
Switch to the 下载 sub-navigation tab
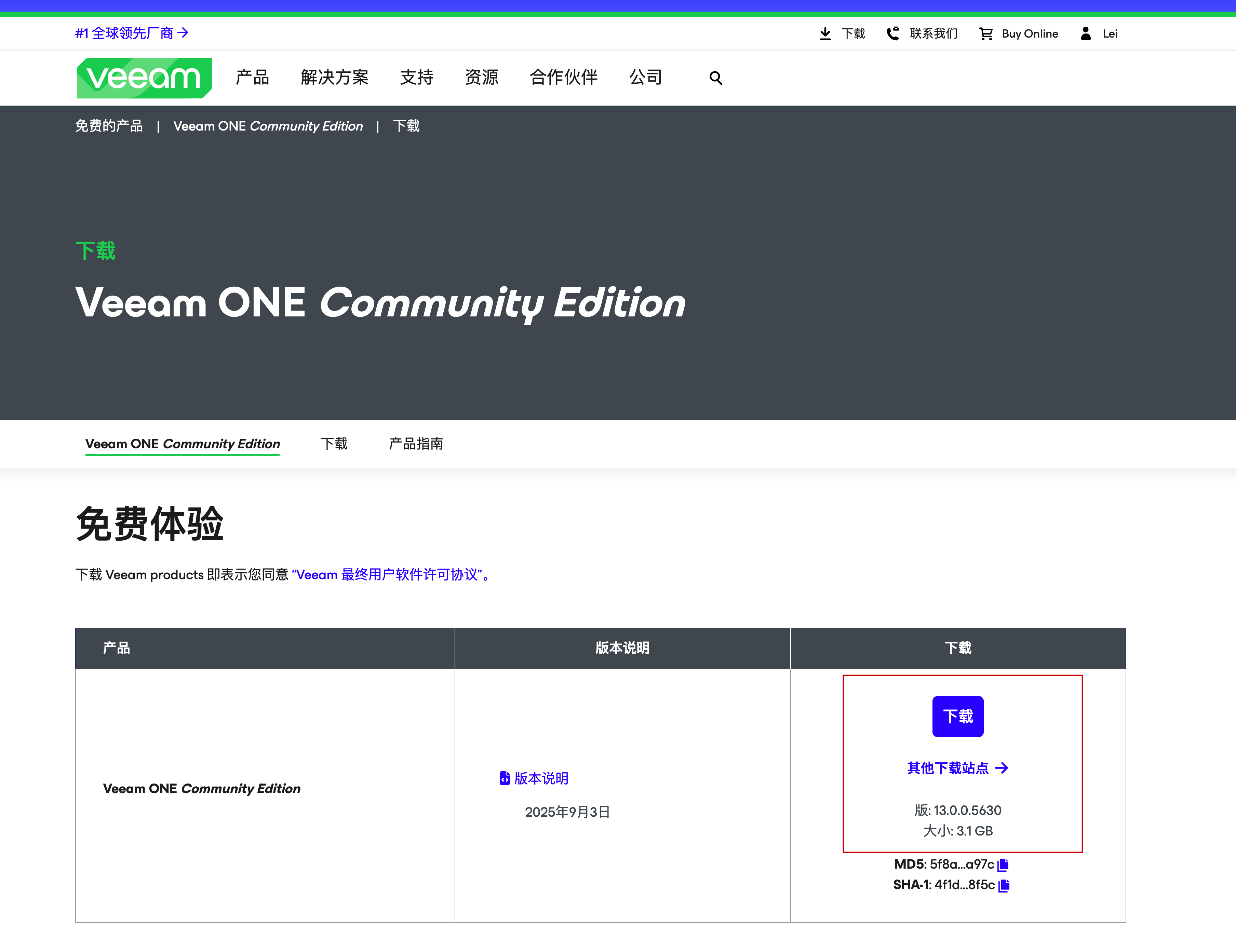[334, 444]
